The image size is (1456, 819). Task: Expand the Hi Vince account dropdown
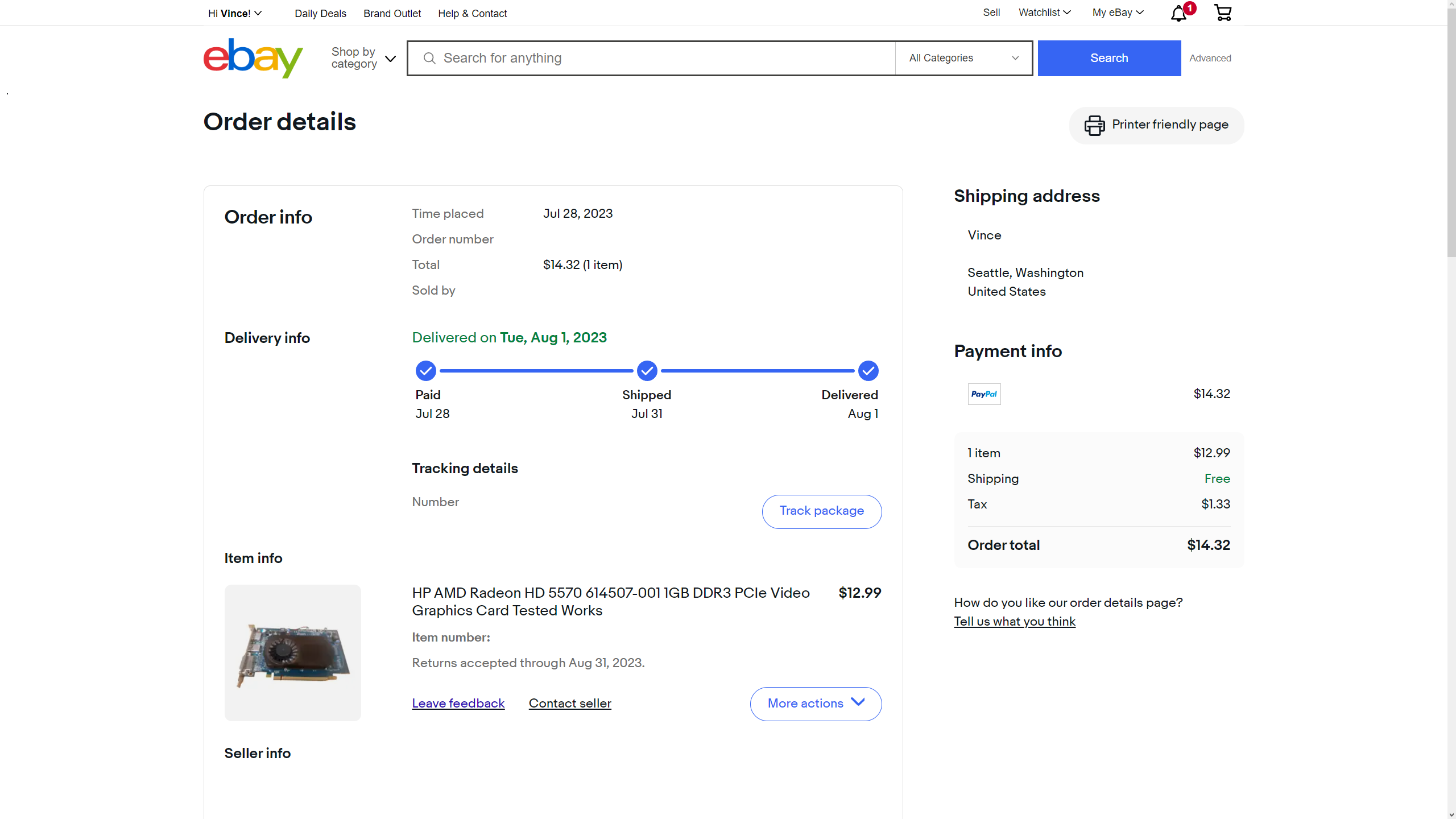coord(235,13)
